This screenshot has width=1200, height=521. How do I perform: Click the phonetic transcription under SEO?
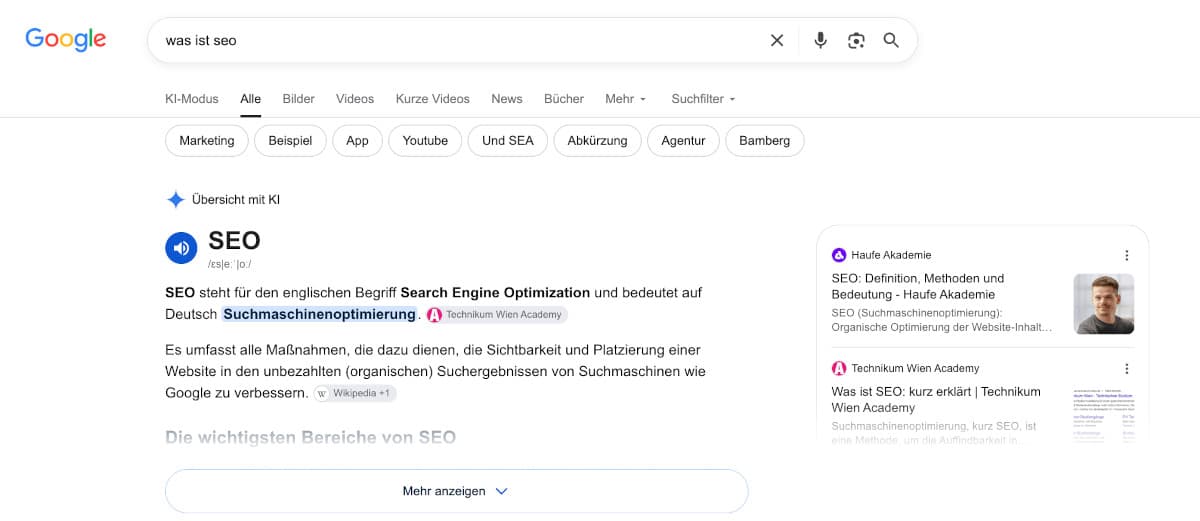pyautogui.click(x=230, y=264)
